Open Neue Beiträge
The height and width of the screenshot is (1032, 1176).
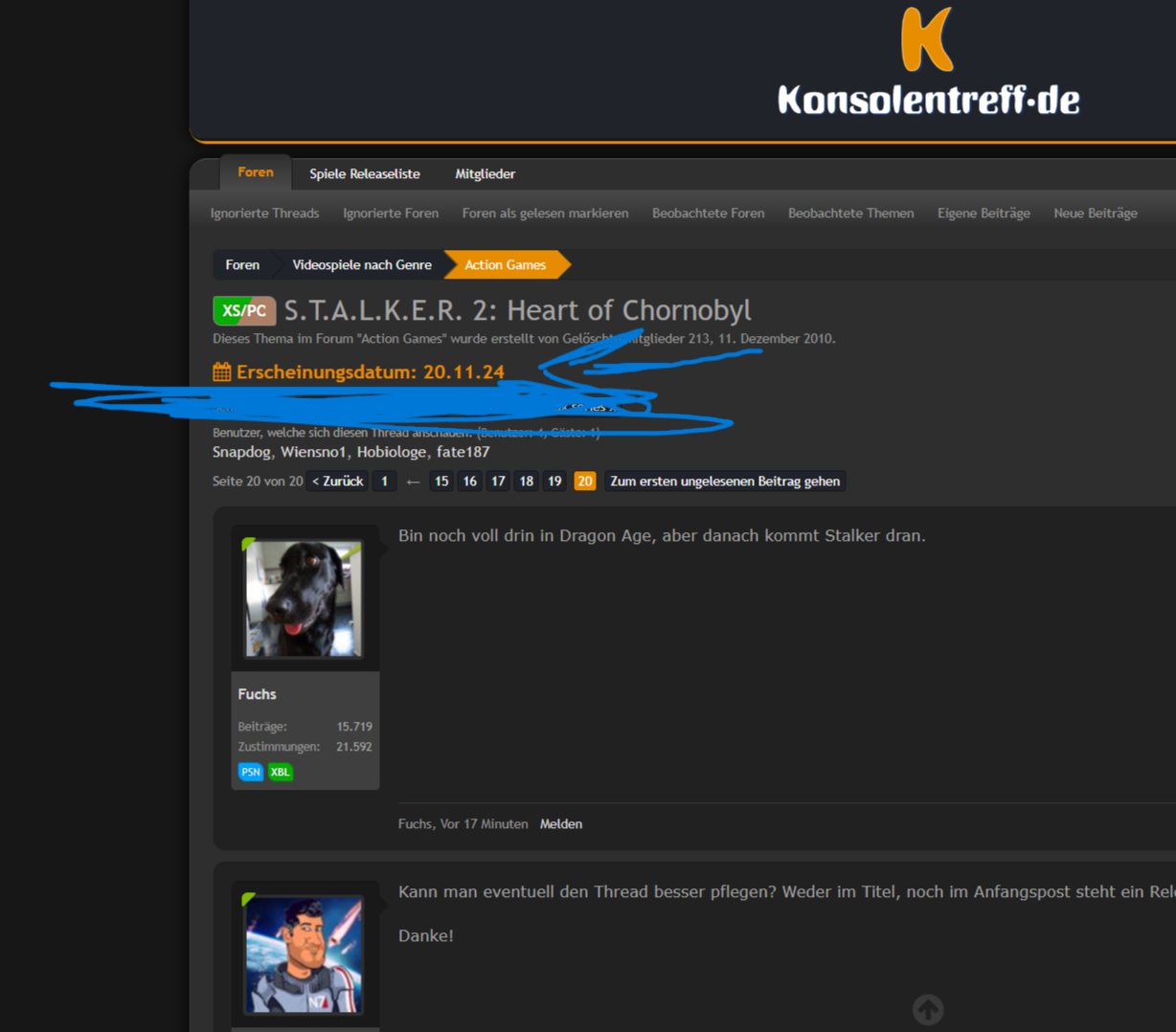point(1096,213)
